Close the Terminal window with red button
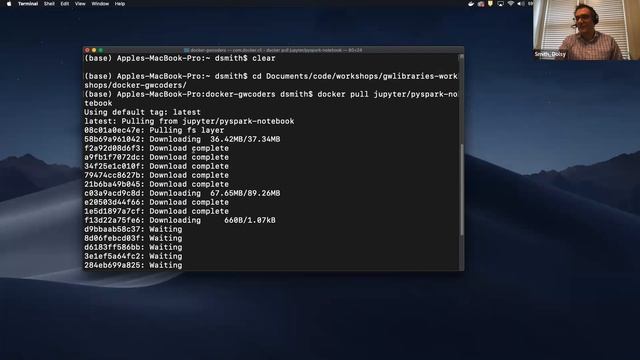Image resolution: width=640 pixels, height=360 pixels. tap(87, 50)
